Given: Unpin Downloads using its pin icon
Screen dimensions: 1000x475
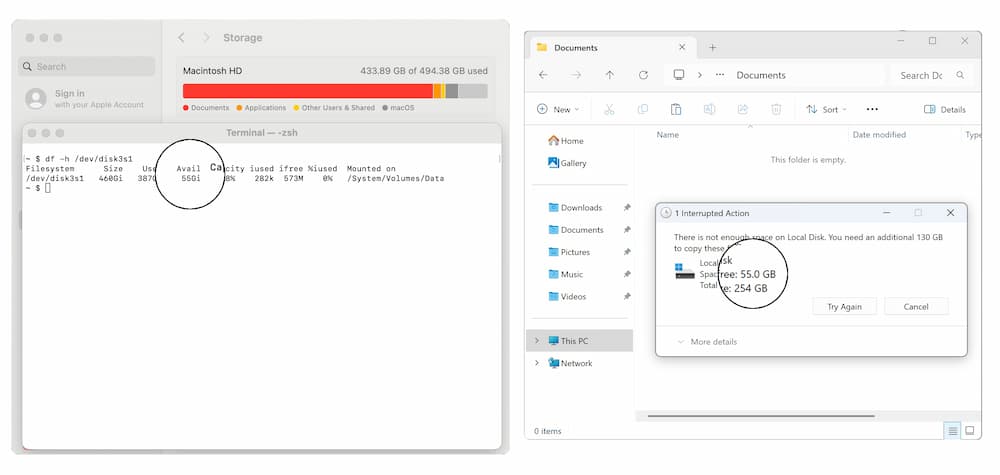Looking at the screenshot, I should [x=626, y=208].
